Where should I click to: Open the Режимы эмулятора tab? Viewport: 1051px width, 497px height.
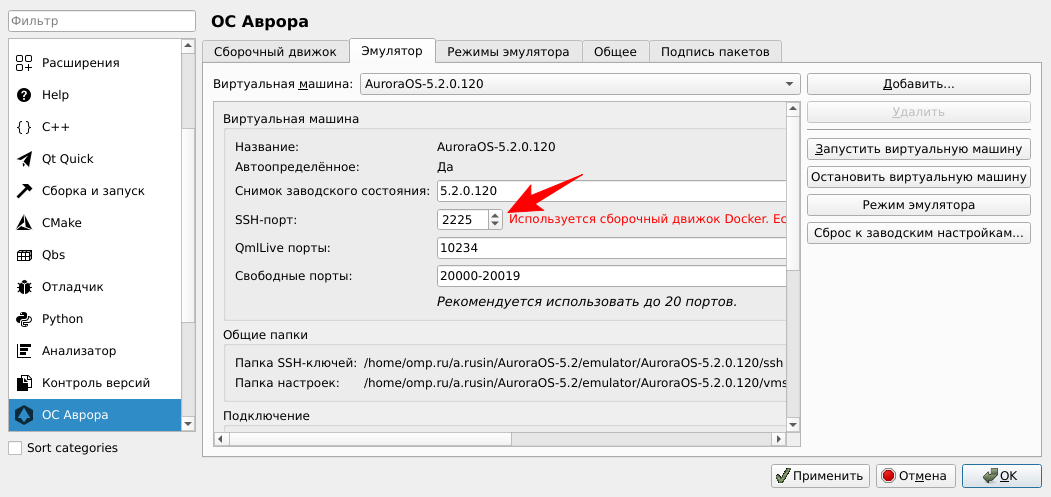pos(508,52)
